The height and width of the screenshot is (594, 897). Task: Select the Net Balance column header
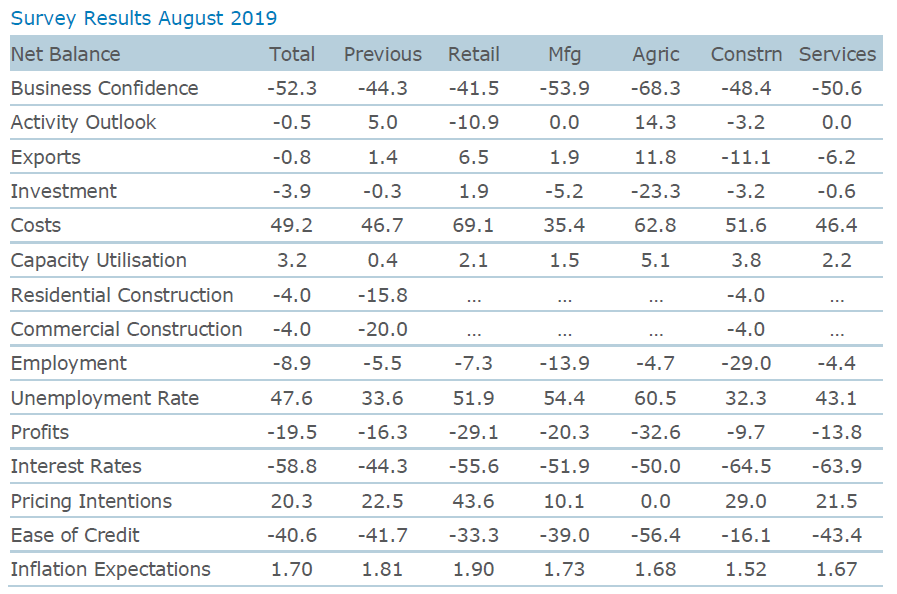coord(65,54)
